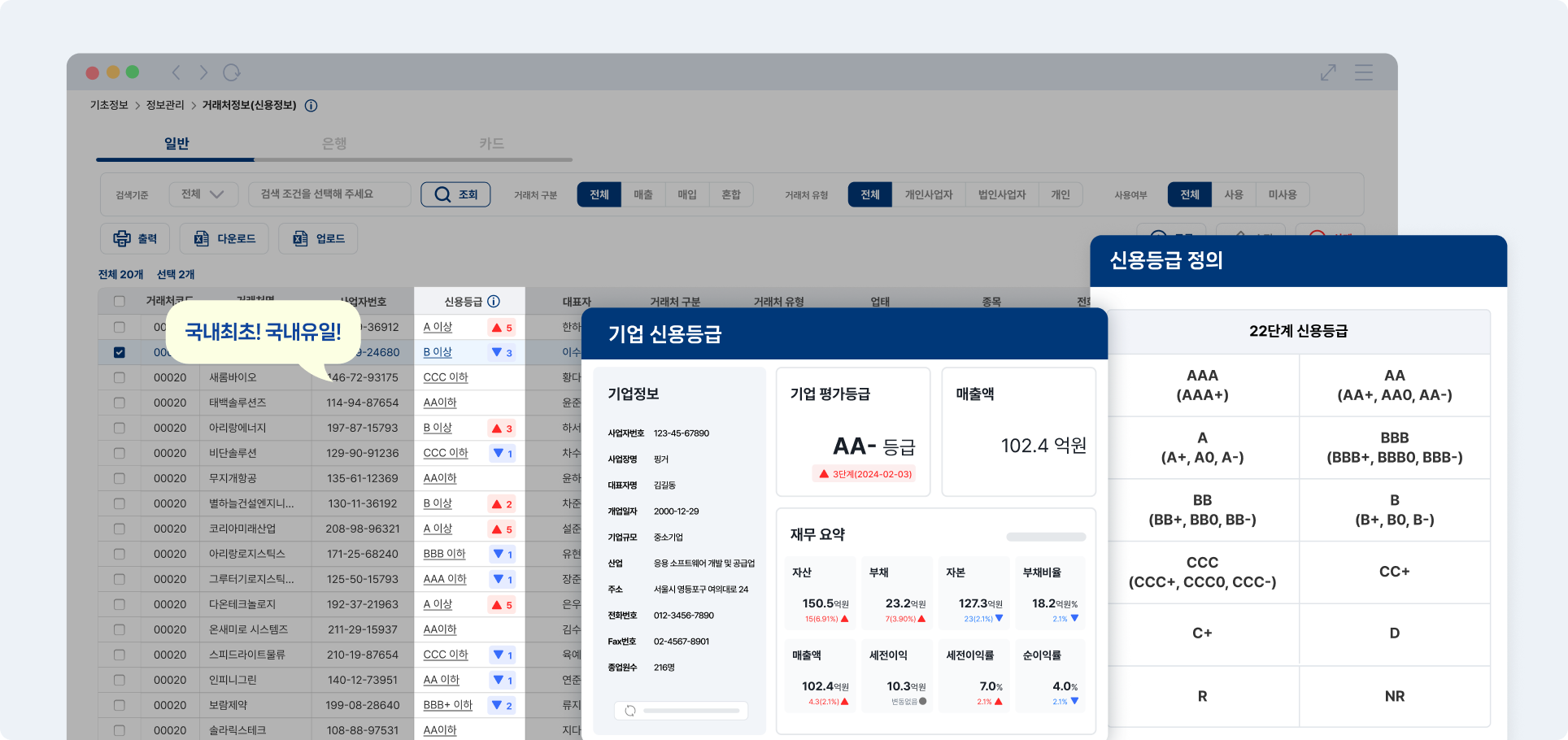Click the AAA (AAA+) grade cell
The image size is (1568, 740).
click(1202, 385)
